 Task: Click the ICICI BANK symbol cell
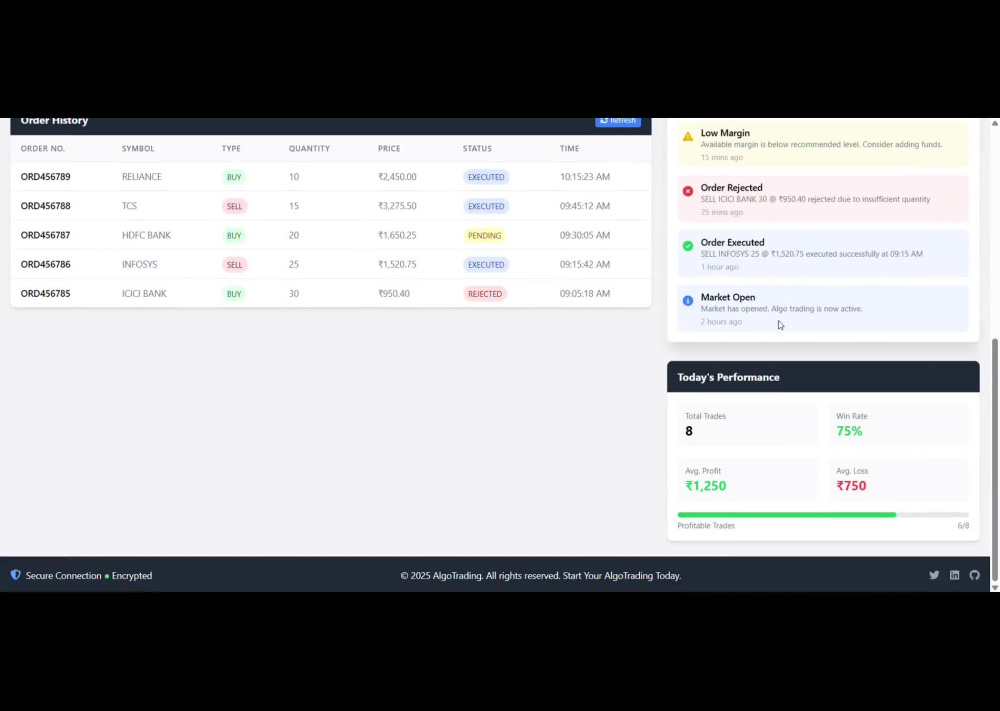coord(144,294)
